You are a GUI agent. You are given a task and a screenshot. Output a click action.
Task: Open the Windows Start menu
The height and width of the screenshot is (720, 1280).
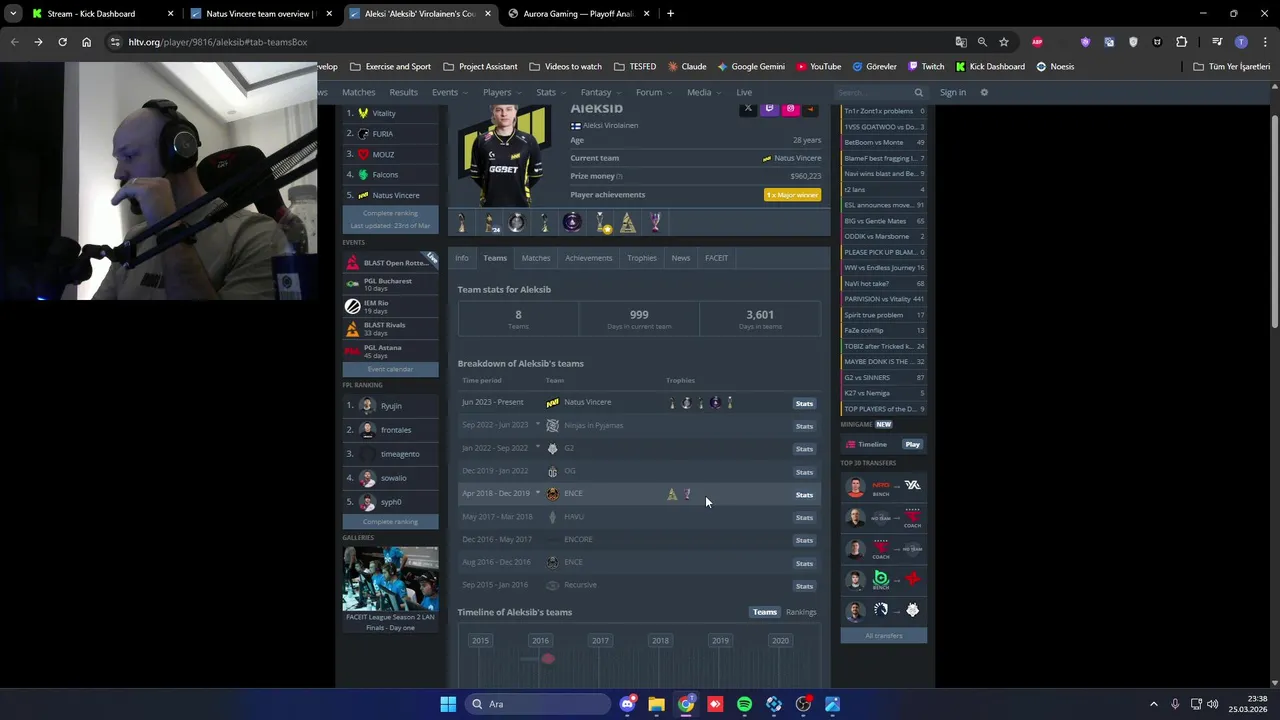tap(448, 704)
